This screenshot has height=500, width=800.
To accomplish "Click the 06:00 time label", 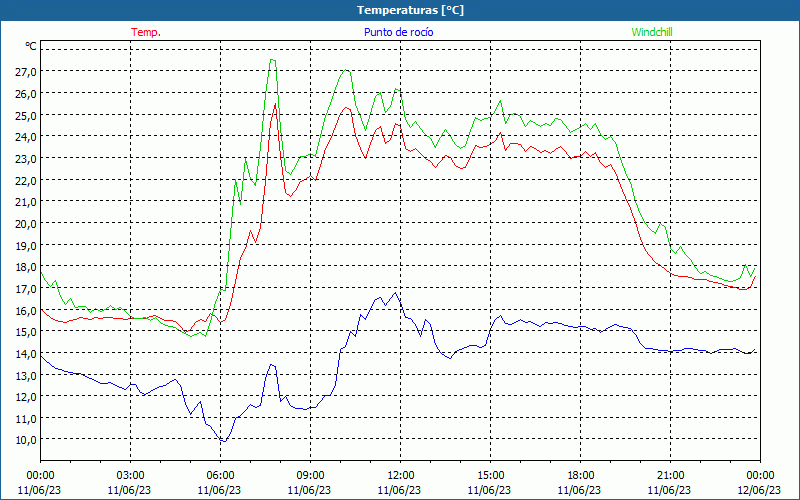I will [220, 475].
